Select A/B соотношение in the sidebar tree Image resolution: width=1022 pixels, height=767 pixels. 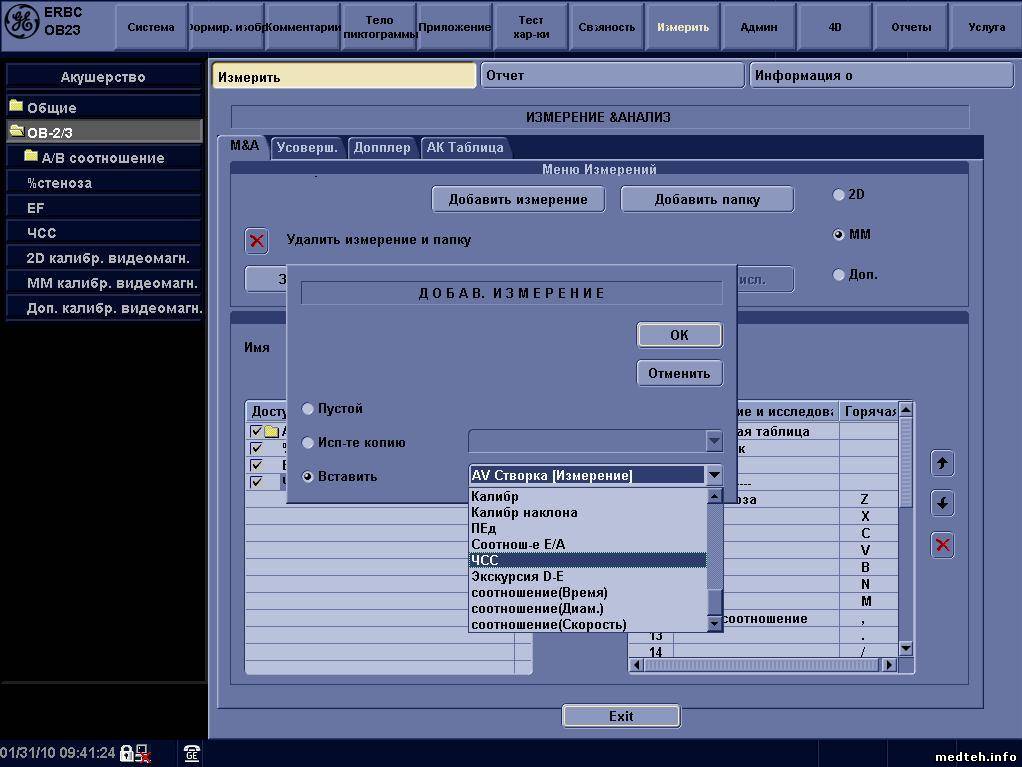102,158
